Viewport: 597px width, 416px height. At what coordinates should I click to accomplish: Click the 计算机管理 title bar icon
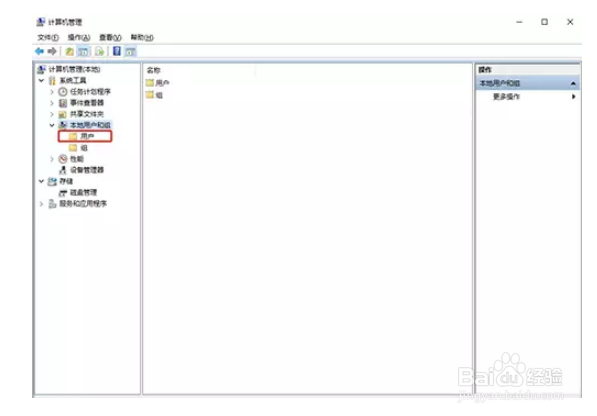click(40, 22)
